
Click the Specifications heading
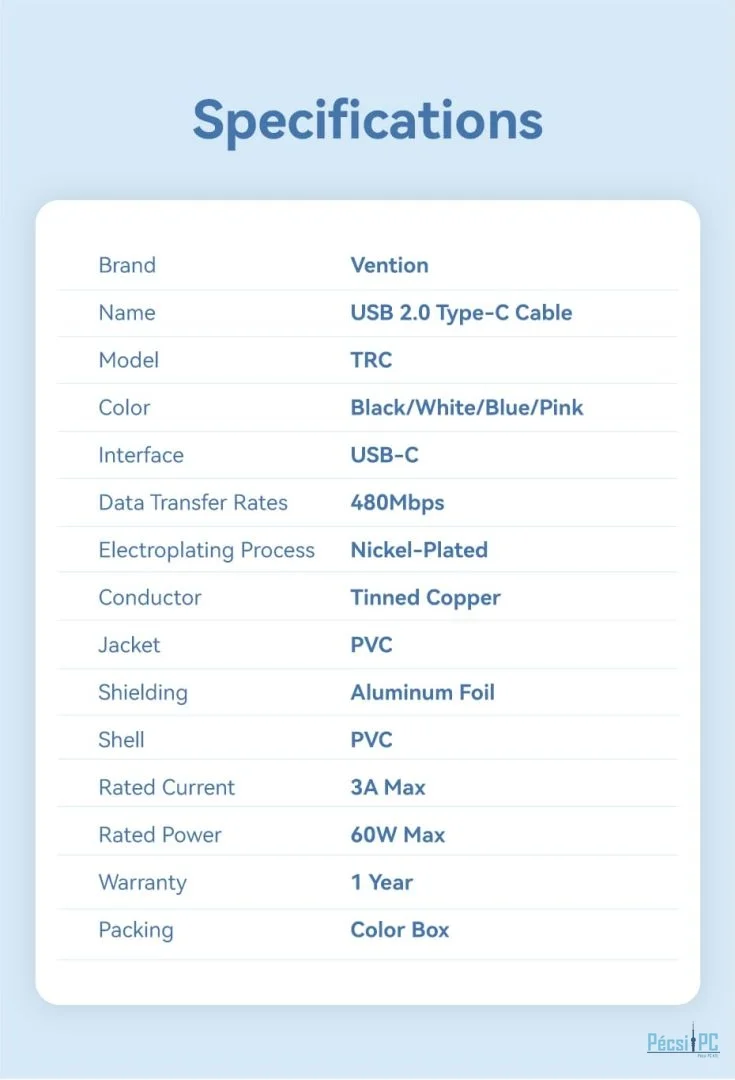coord(367,120)
